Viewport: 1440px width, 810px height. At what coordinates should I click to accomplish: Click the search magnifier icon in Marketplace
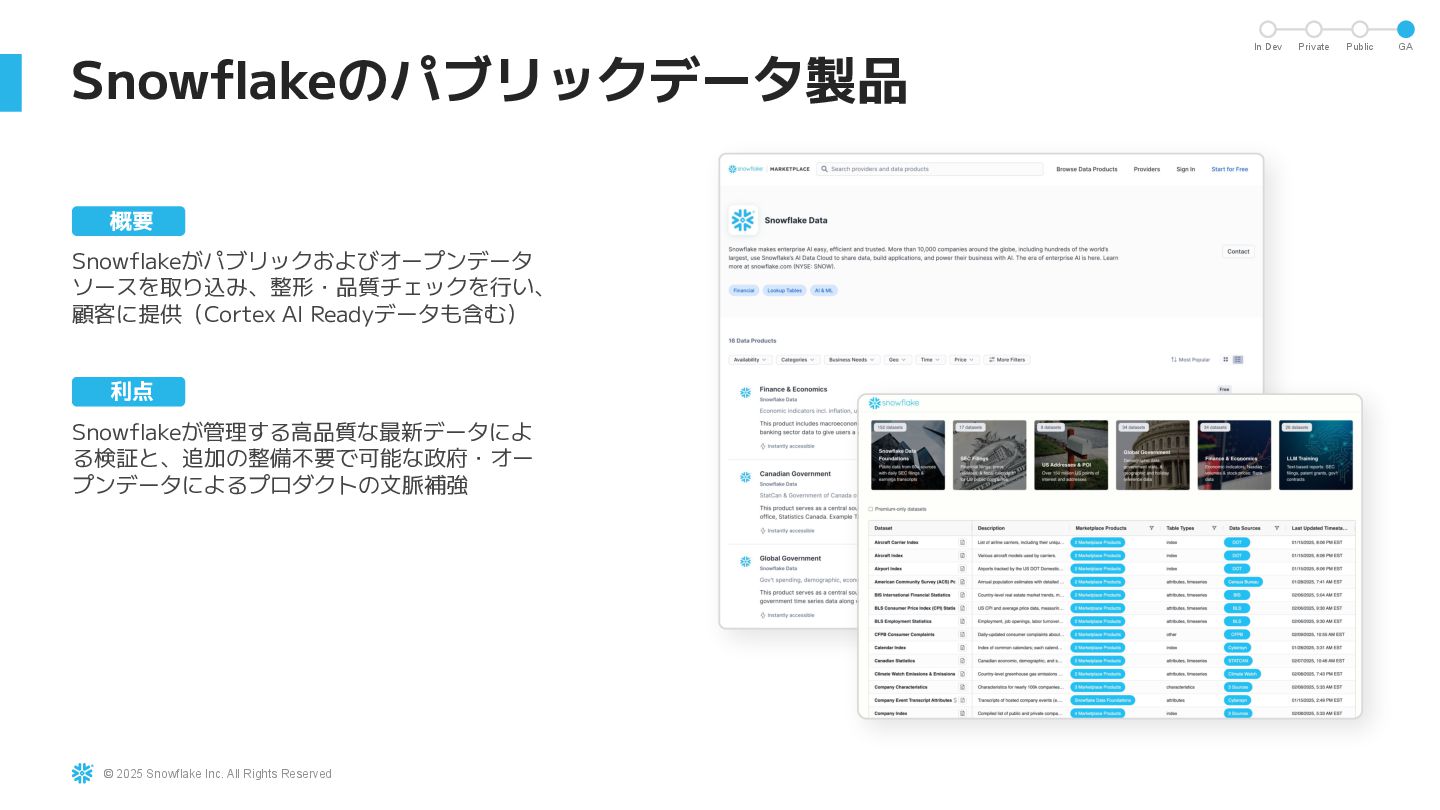click(825, 169)
